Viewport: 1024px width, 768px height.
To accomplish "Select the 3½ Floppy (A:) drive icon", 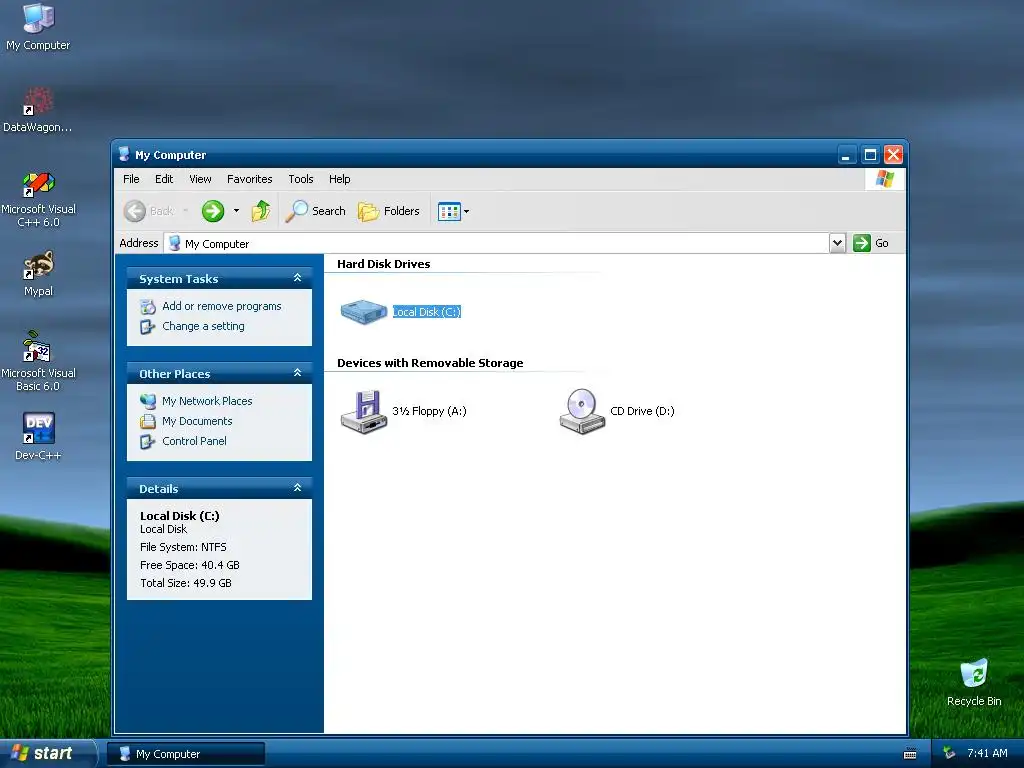I will 364,411.
